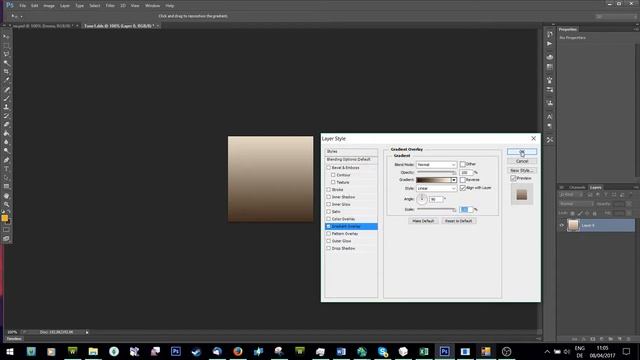Open the gradient picker arrow

click(453, 180)
